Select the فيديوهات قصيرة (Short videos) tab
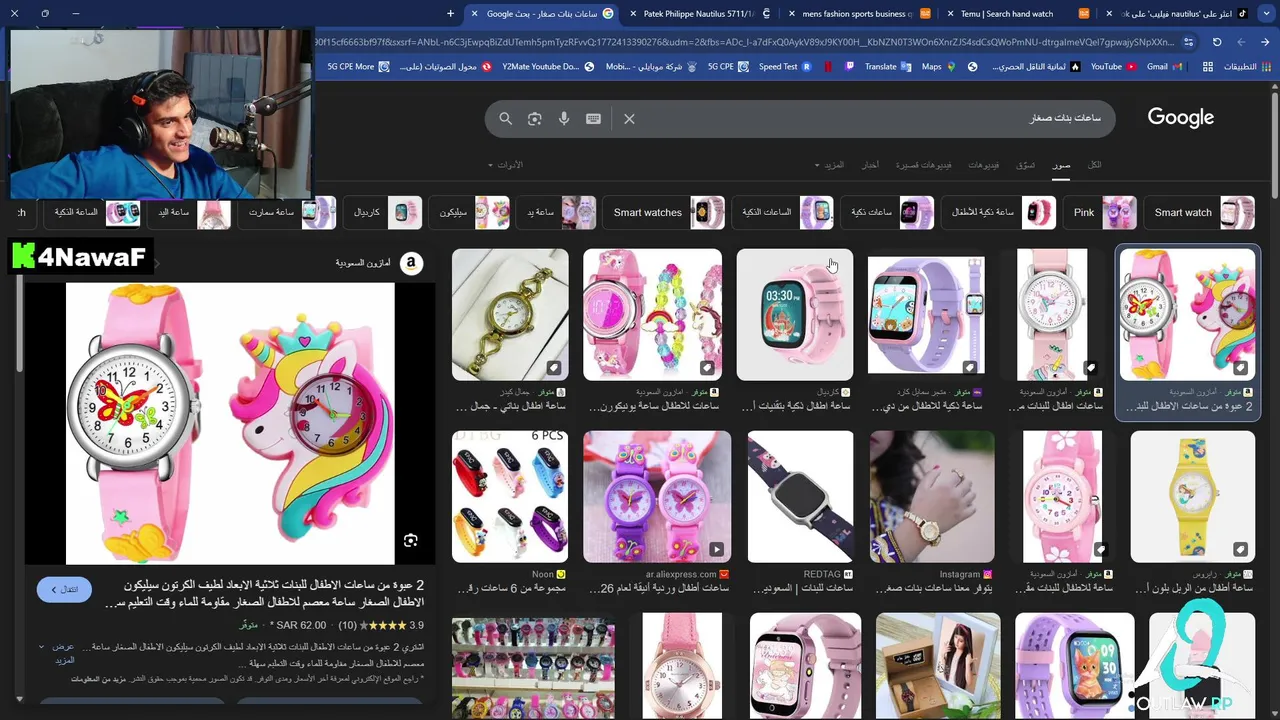The image size is (1280, 720). tap(923, 165)
